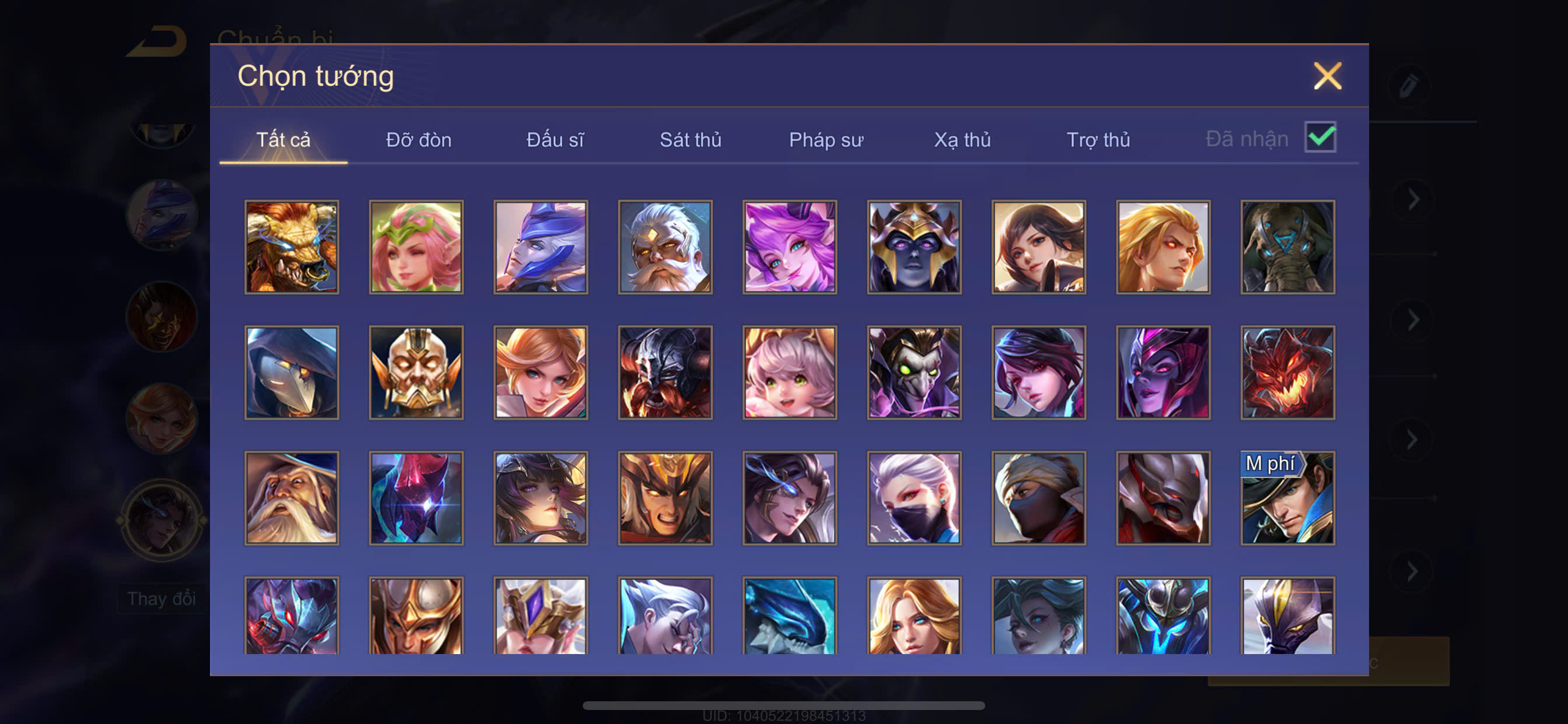Click the Thay đổi button

coord(162,599)
